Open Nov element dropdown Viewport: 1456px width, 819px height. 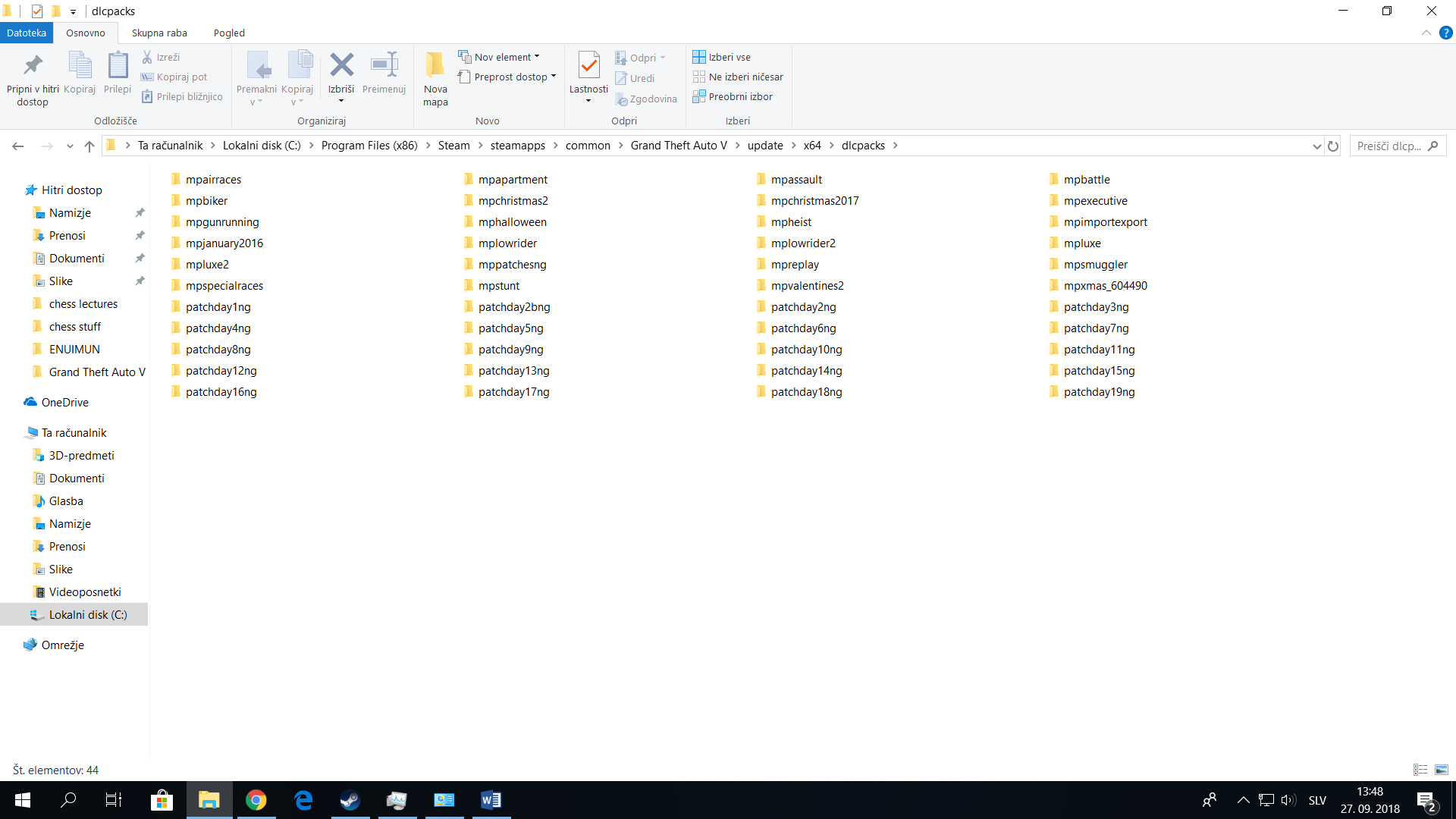point(499,57)
